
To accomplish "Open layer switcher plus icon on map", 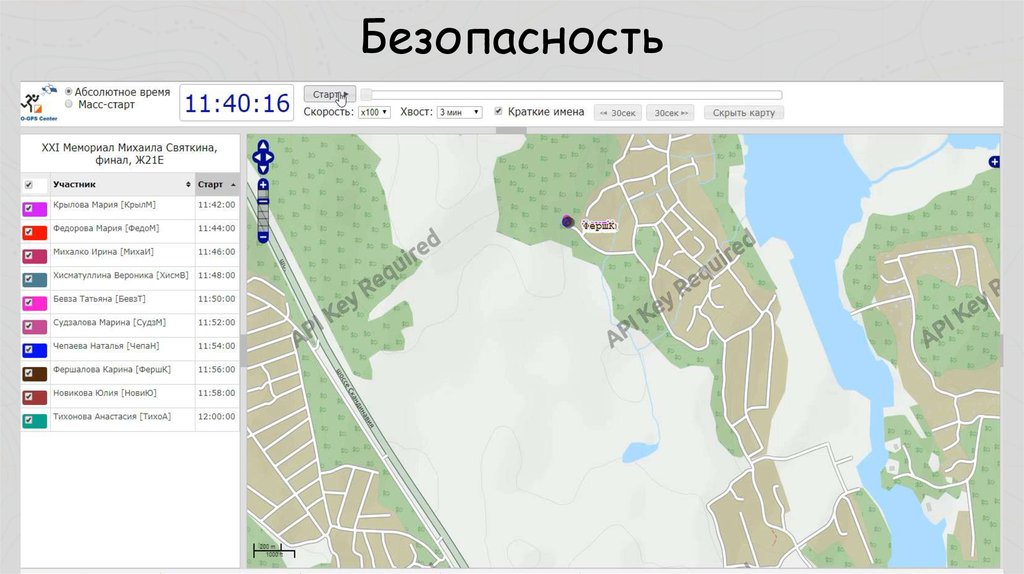I will pyautogui.click(x=994, y=161).
